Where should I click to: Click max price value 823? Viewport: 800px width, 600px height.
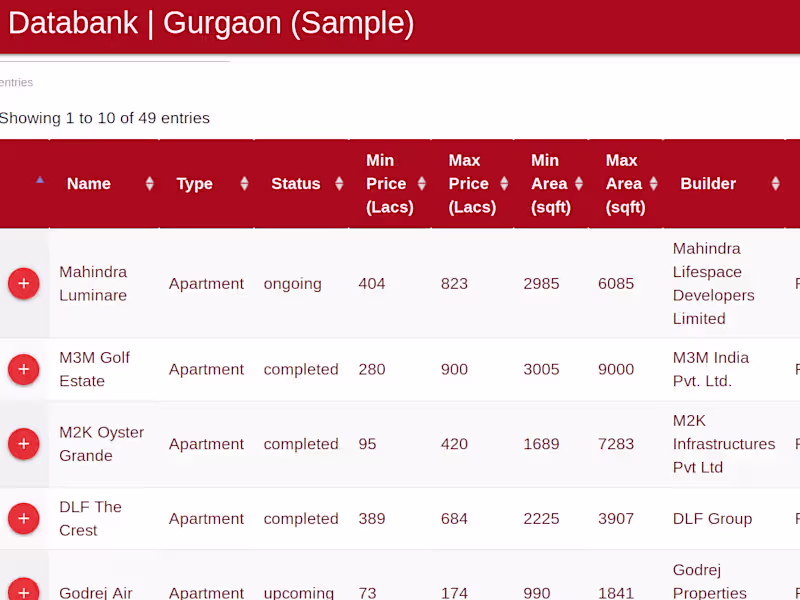click(x=454, y=284)
